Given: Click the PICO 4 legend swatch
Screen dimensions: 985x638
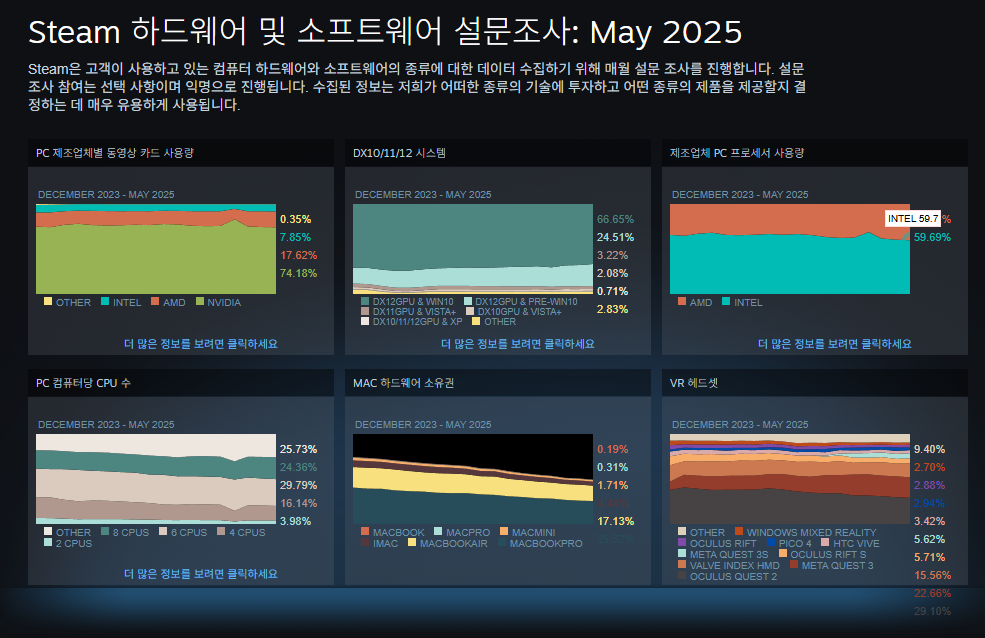Looking at the screenshot, I should (x=771, y=543).
